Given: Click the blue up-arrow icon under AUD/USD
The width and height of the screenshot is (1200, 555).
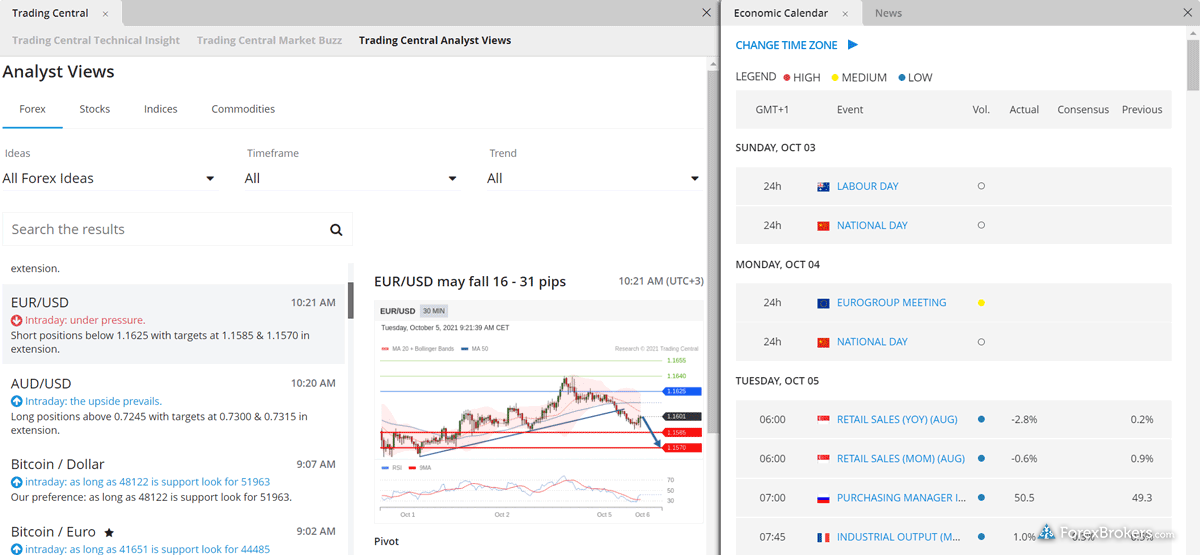Looking at the screenshot, I should [16, 401].
